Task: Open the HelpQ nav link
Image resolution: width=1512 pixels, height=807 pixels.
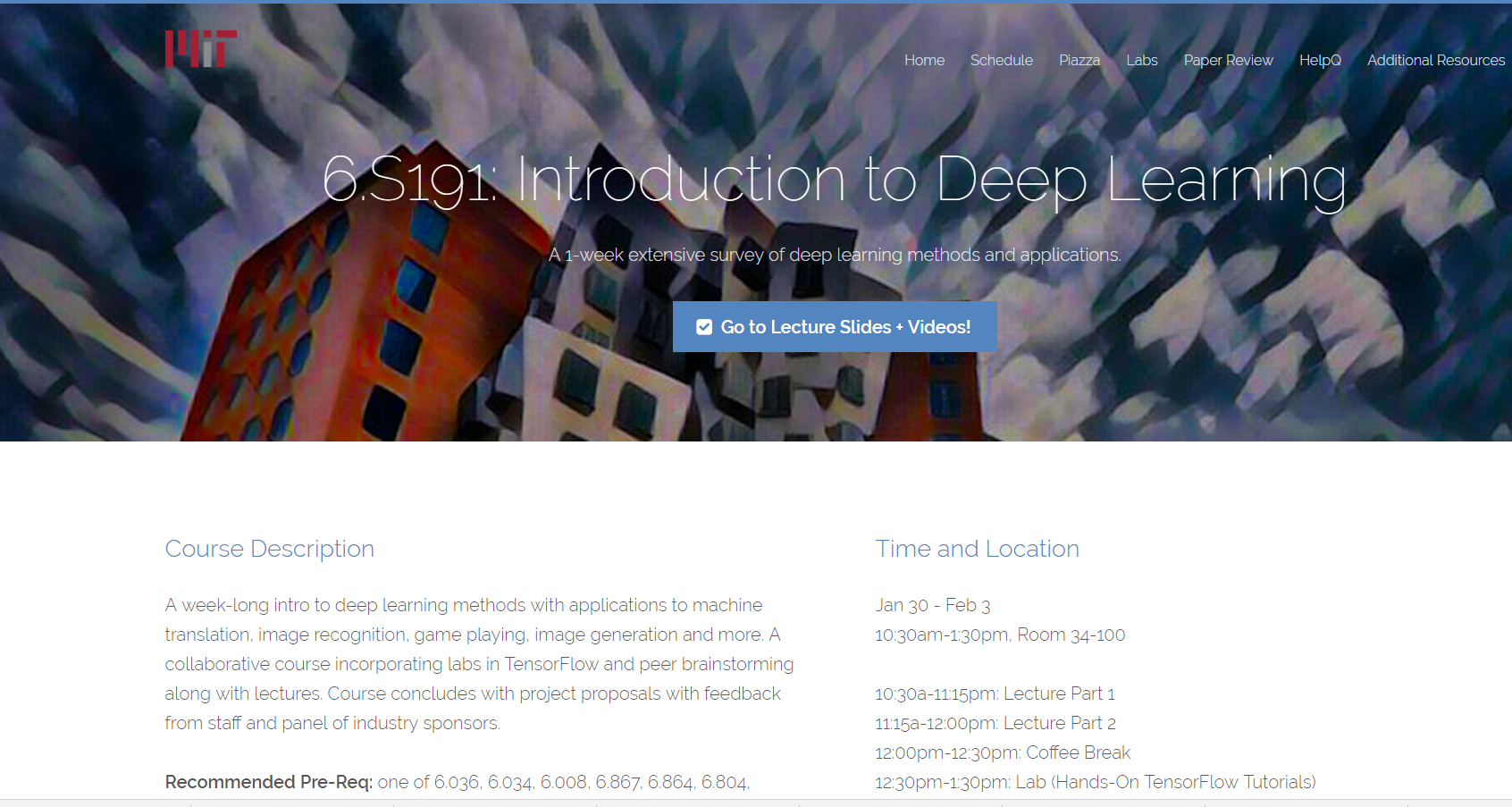Action: (1320, 60)
